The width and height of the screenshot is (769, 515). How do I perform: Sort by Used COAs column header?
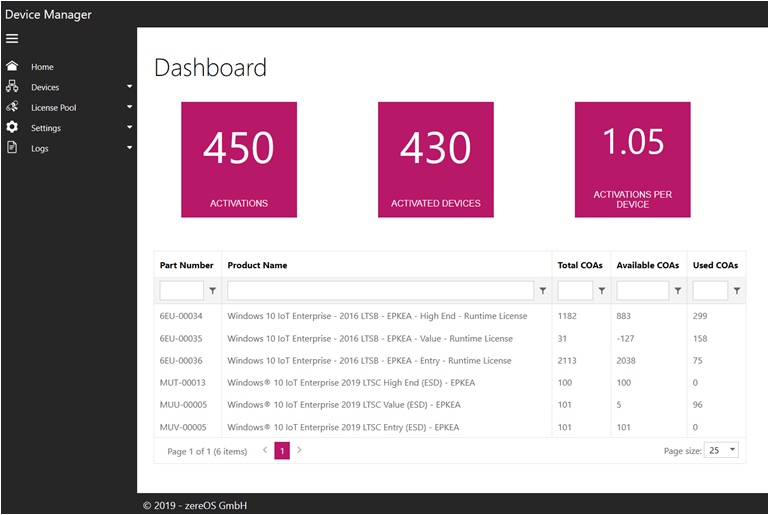(716, 265)
